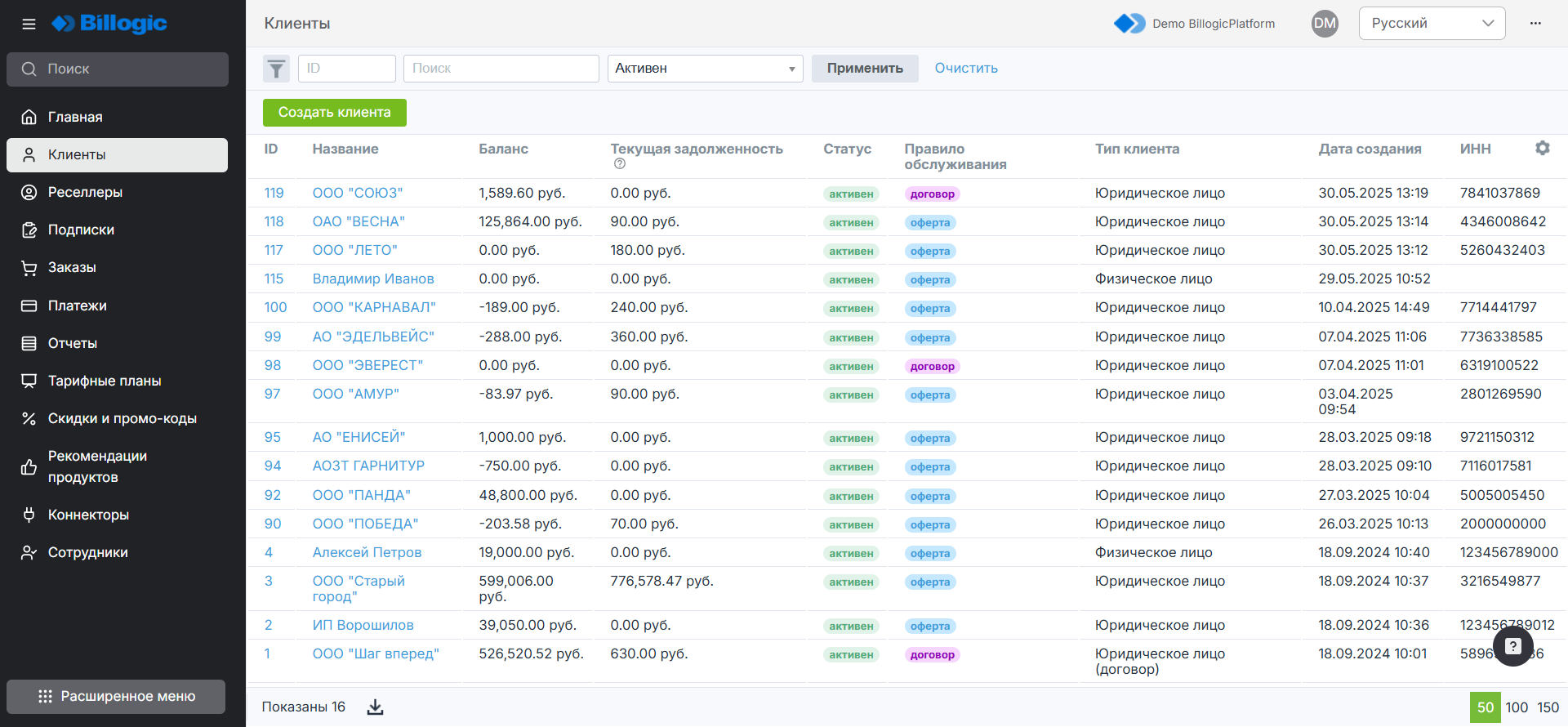
Task: Click the debt column help tooltip icon
Action: pos(620,164)
